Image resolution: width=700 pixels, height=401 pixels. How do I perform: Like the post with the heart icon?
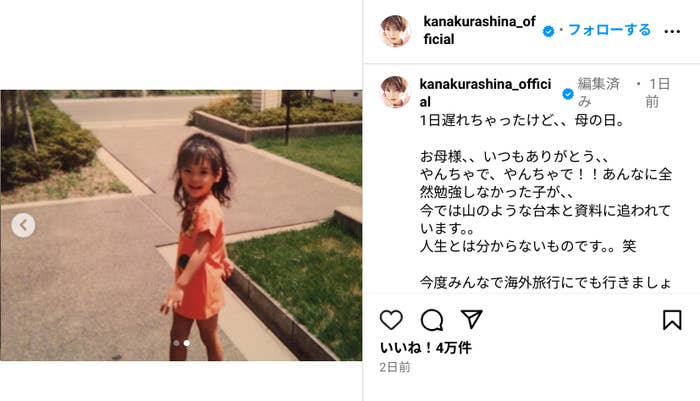(391, 320)
